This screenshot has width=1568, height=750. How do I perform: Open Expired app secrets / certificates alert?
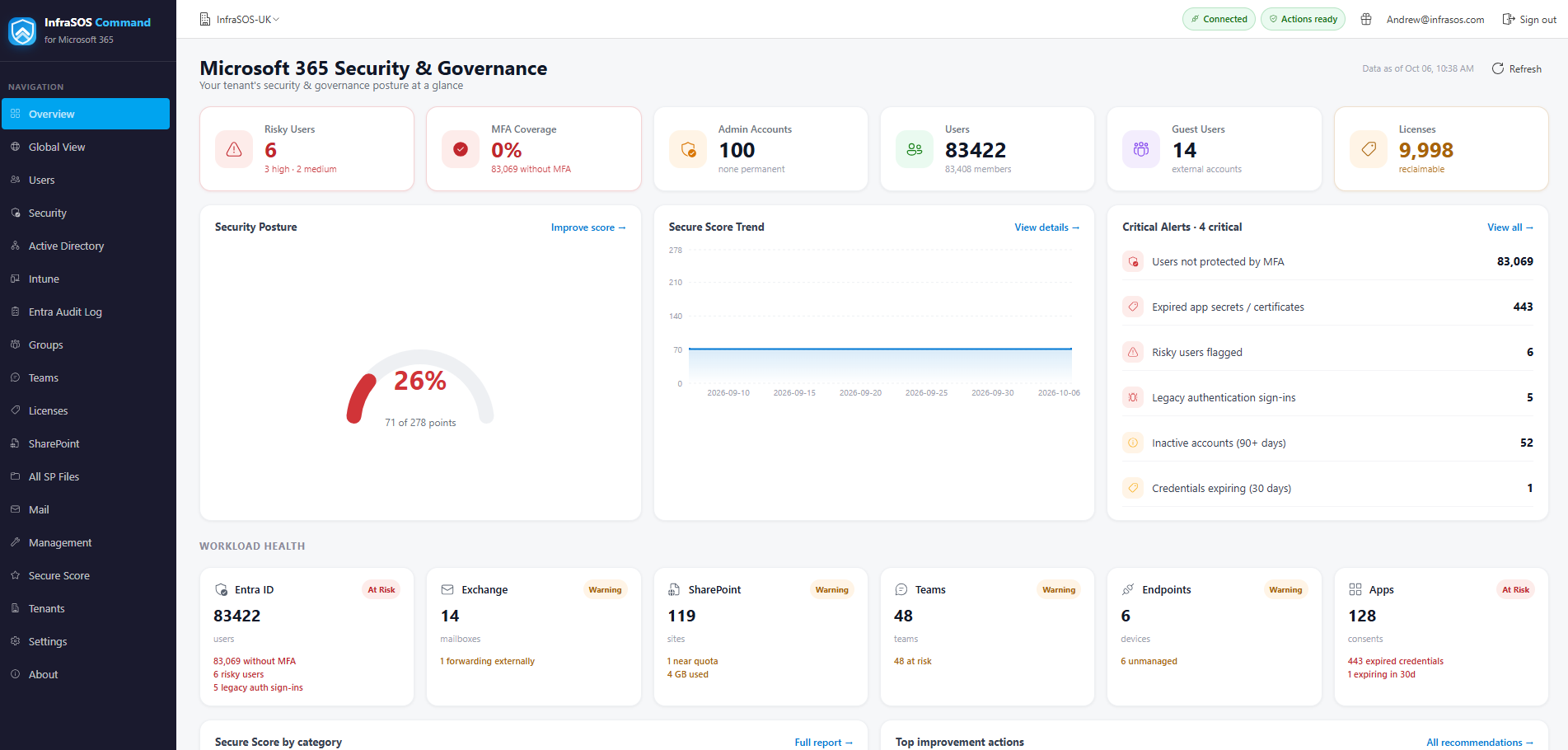pyautogui.click(x=1327, y=307)
